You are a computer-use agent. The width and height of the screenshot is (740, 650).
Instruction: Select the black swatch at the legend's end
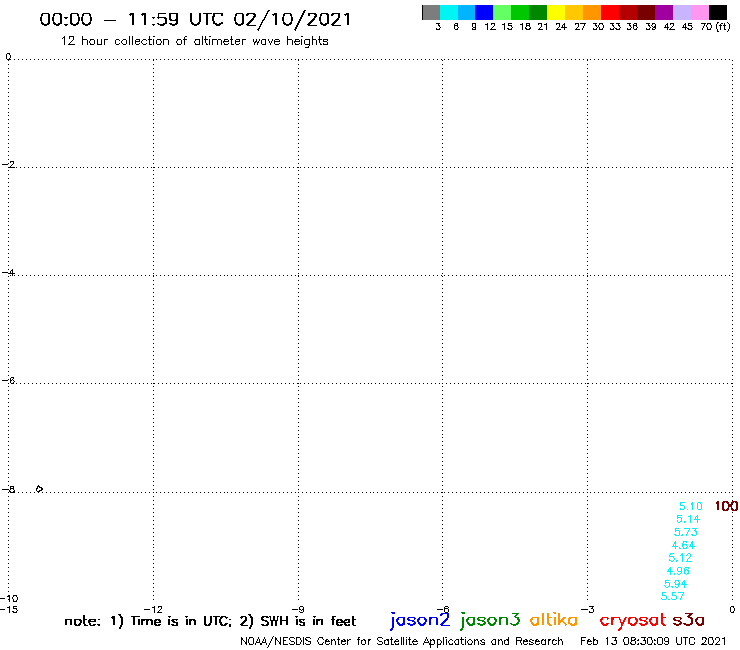(x=718, y=12)
